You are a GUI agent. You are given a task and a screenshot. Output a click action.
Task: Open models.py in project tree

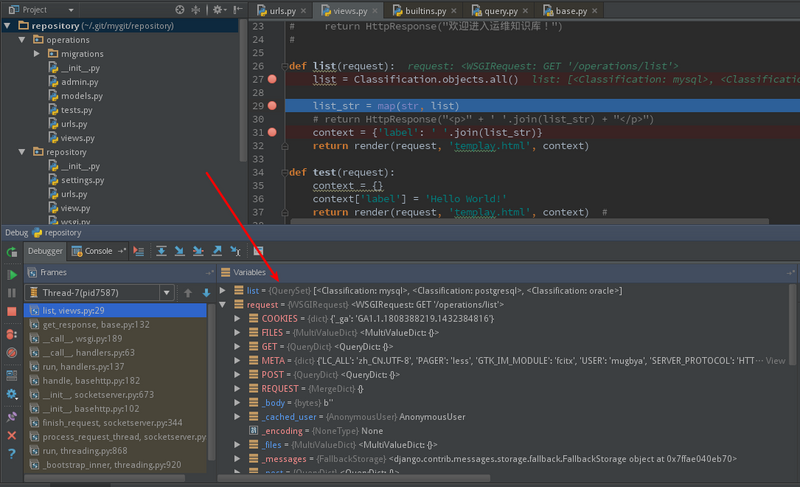pos(82,96)
